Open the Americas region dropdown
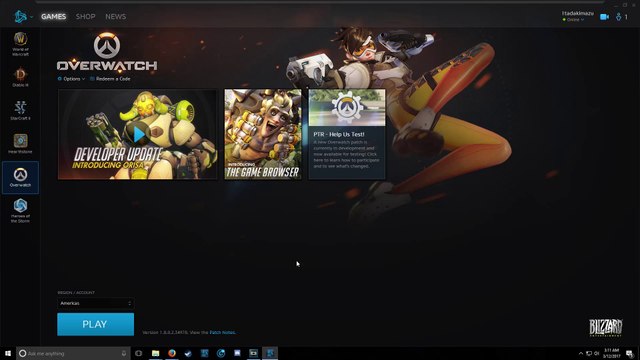 (x=96, y=303)
